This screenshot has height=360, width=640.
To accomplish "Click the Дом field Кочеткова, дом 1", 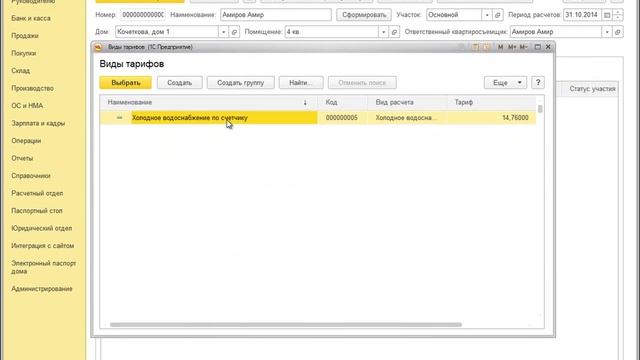I will click(x=167, y=32).
